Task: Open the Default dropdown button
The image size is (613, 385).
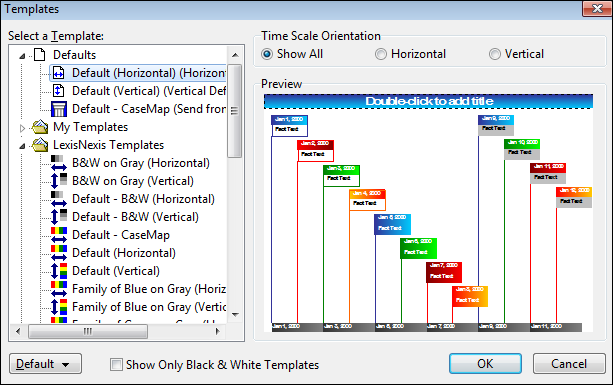Action: point(45,364)
